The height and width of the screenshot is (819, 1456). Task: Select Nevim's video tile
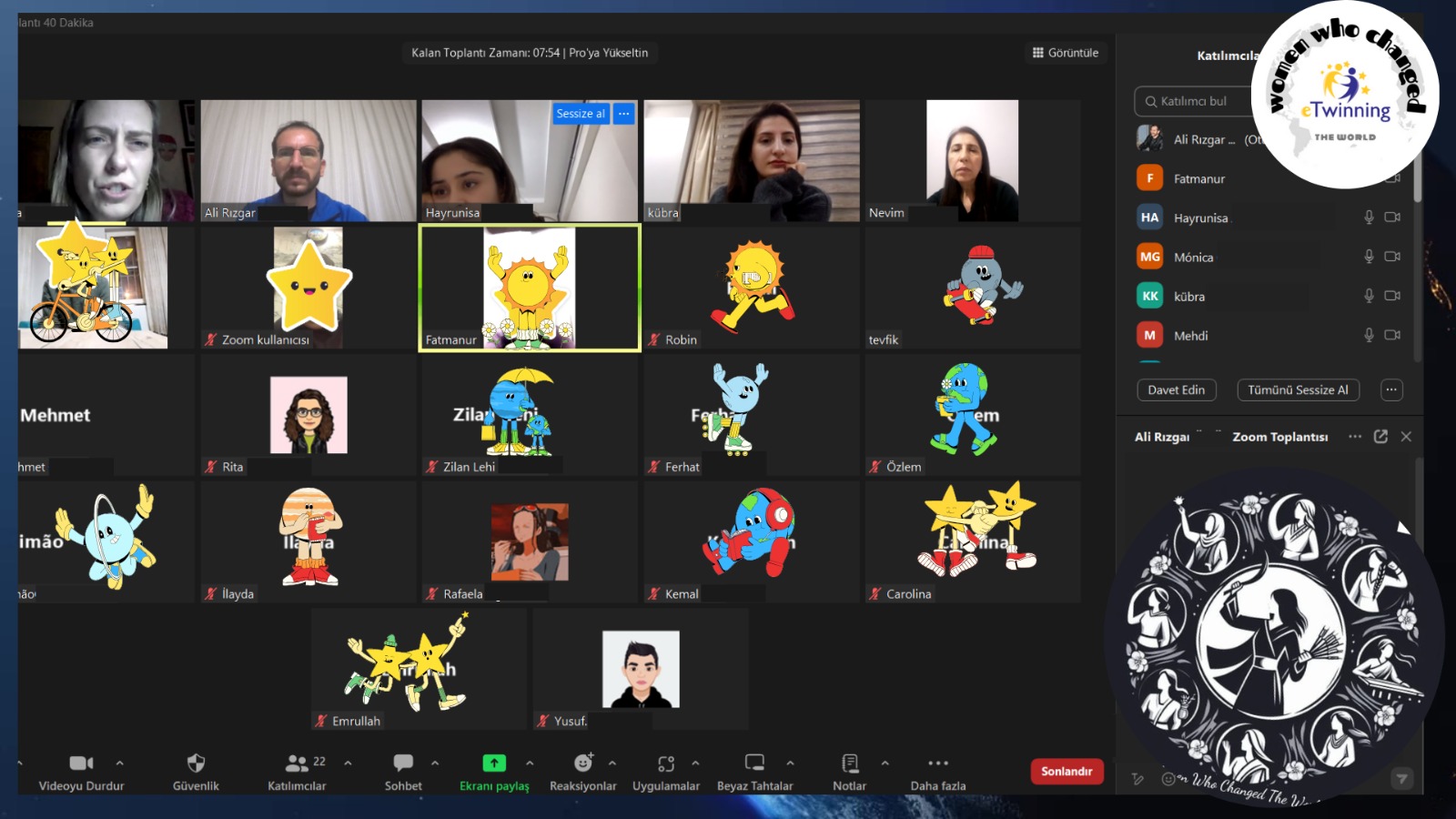(973, 160)
